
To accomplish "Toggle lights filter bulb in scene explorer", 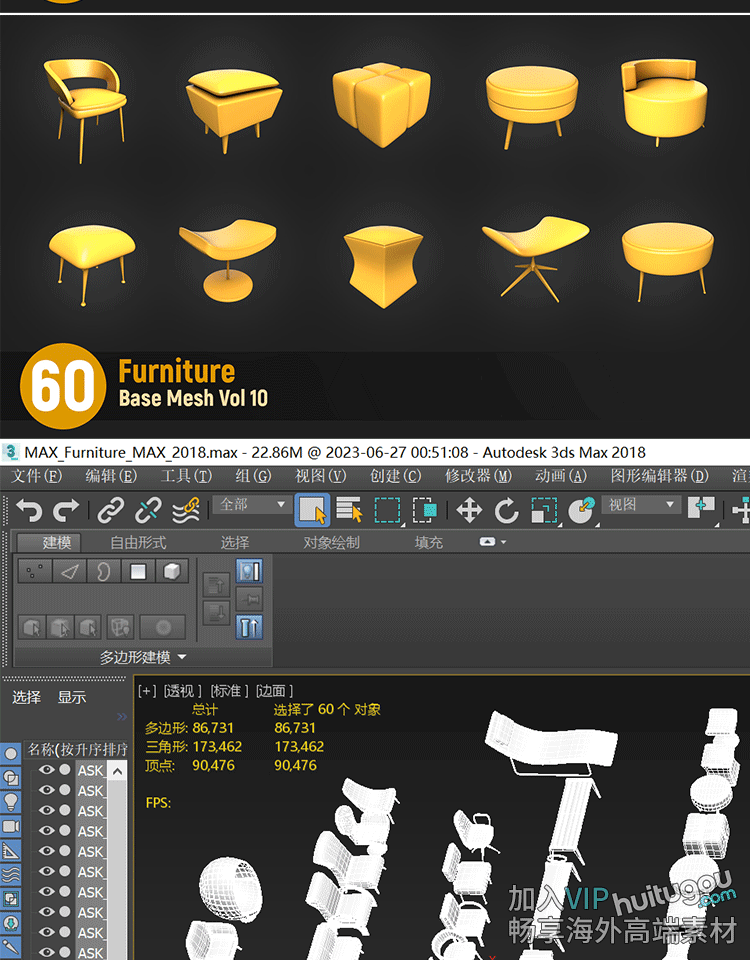I will point(11,801).
